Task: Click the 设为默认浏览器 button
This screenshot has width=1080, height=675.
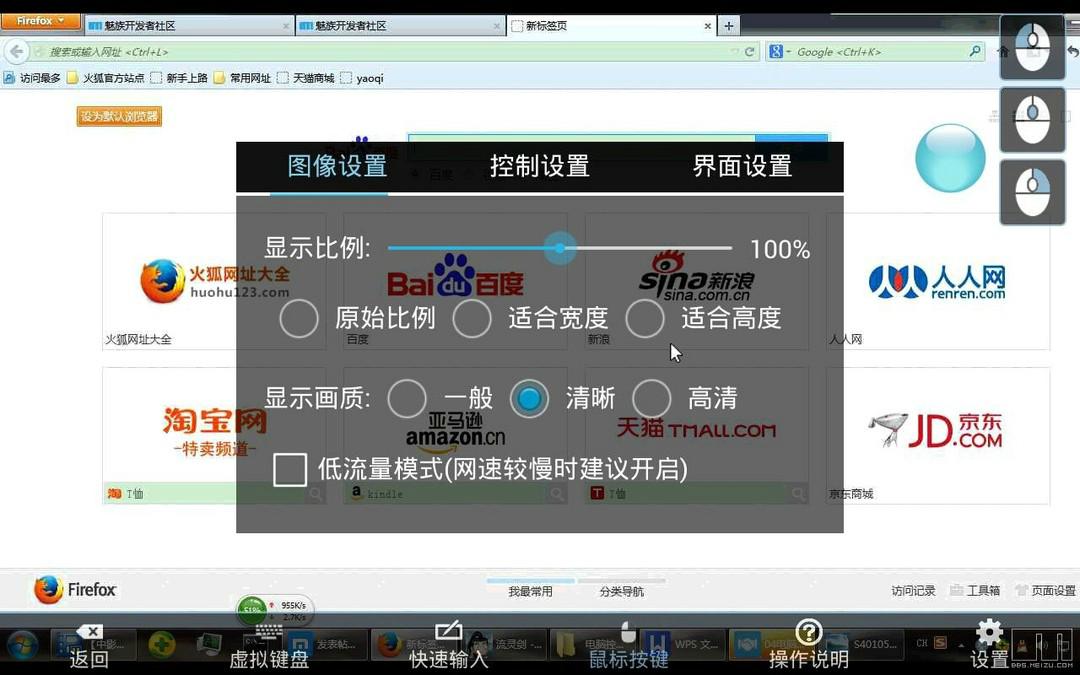Action: pos(119,117)
